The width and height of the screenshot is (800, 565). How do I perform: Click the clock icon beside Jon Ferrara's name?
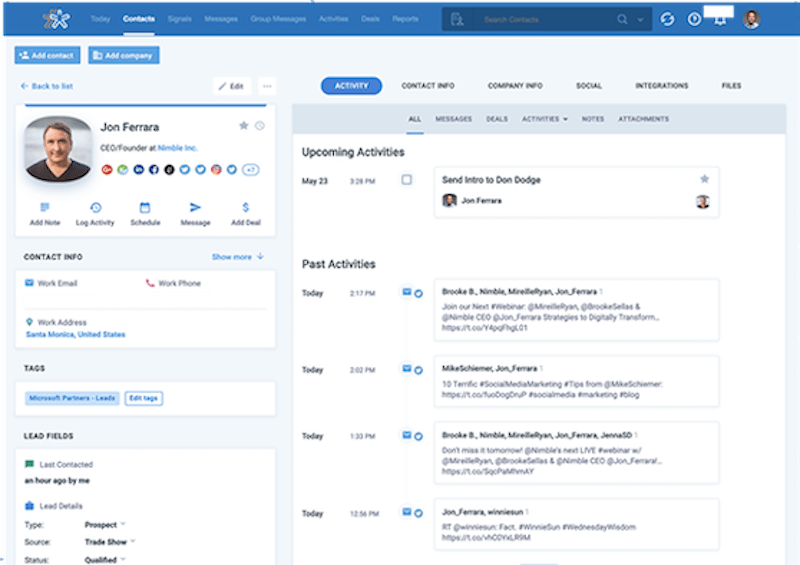260,126
